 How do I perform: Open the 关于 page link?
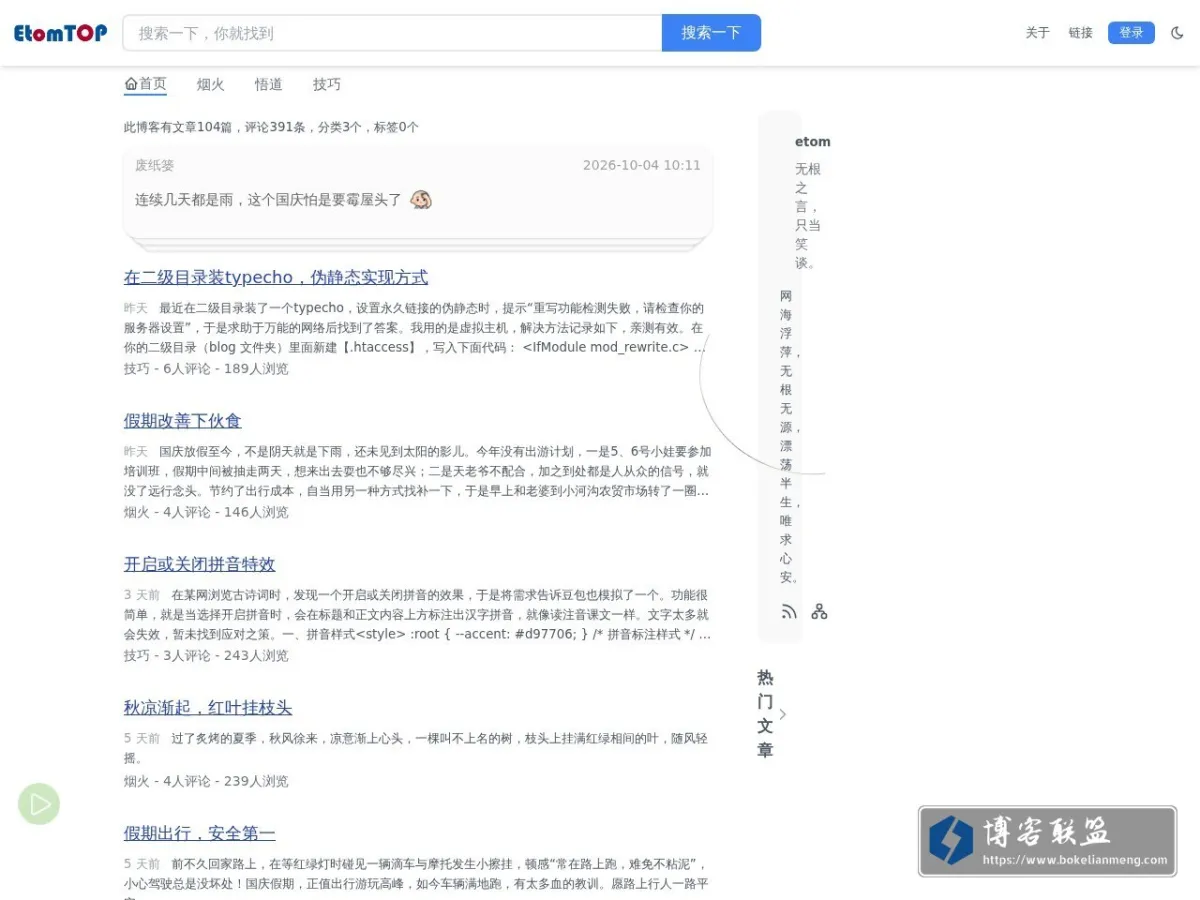1037,33
